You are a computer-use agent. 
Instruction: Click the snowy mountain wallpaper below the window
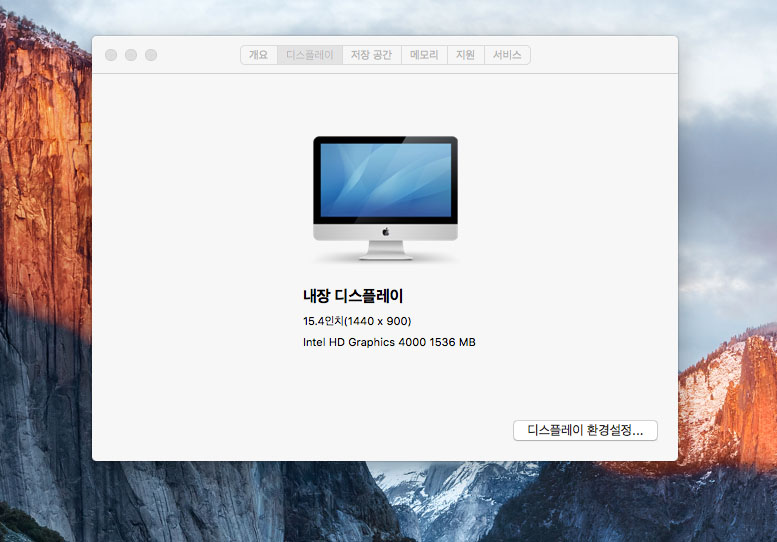pos(440,500)
